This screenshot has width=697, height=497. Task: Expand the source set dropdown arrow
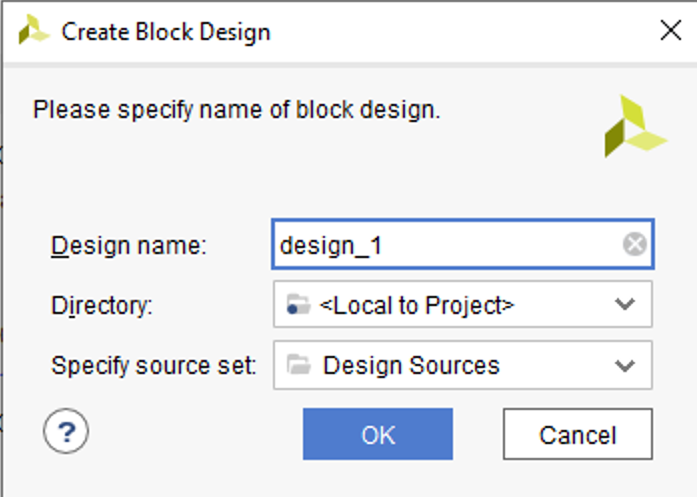[x=625, y=365]
